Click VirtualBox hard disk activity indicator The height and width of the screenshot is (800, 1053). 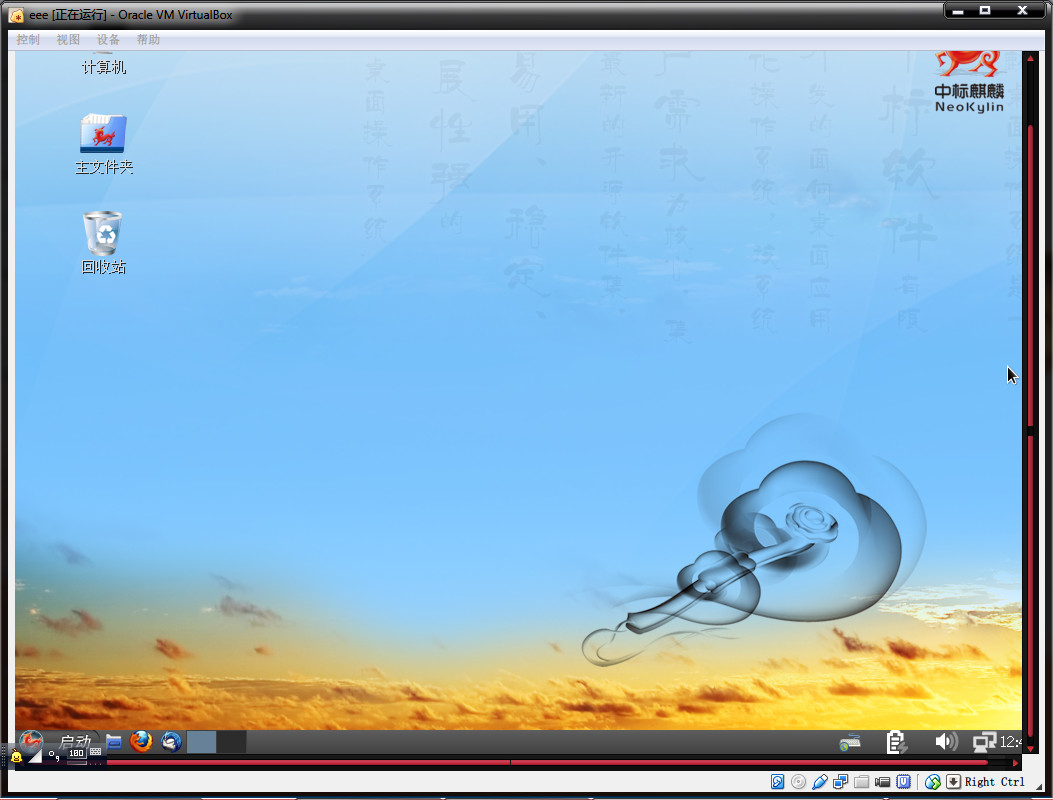778,782
